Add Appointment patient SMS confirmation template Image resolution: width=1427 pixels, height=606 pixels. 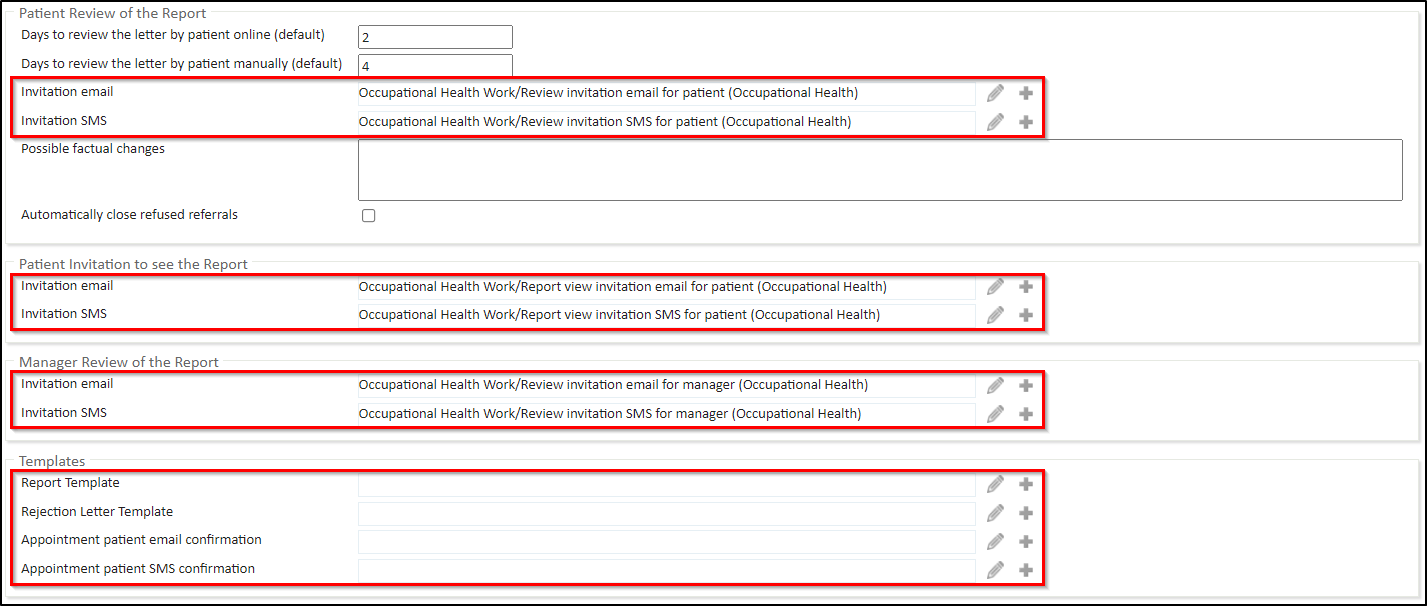pos(1025,570)
